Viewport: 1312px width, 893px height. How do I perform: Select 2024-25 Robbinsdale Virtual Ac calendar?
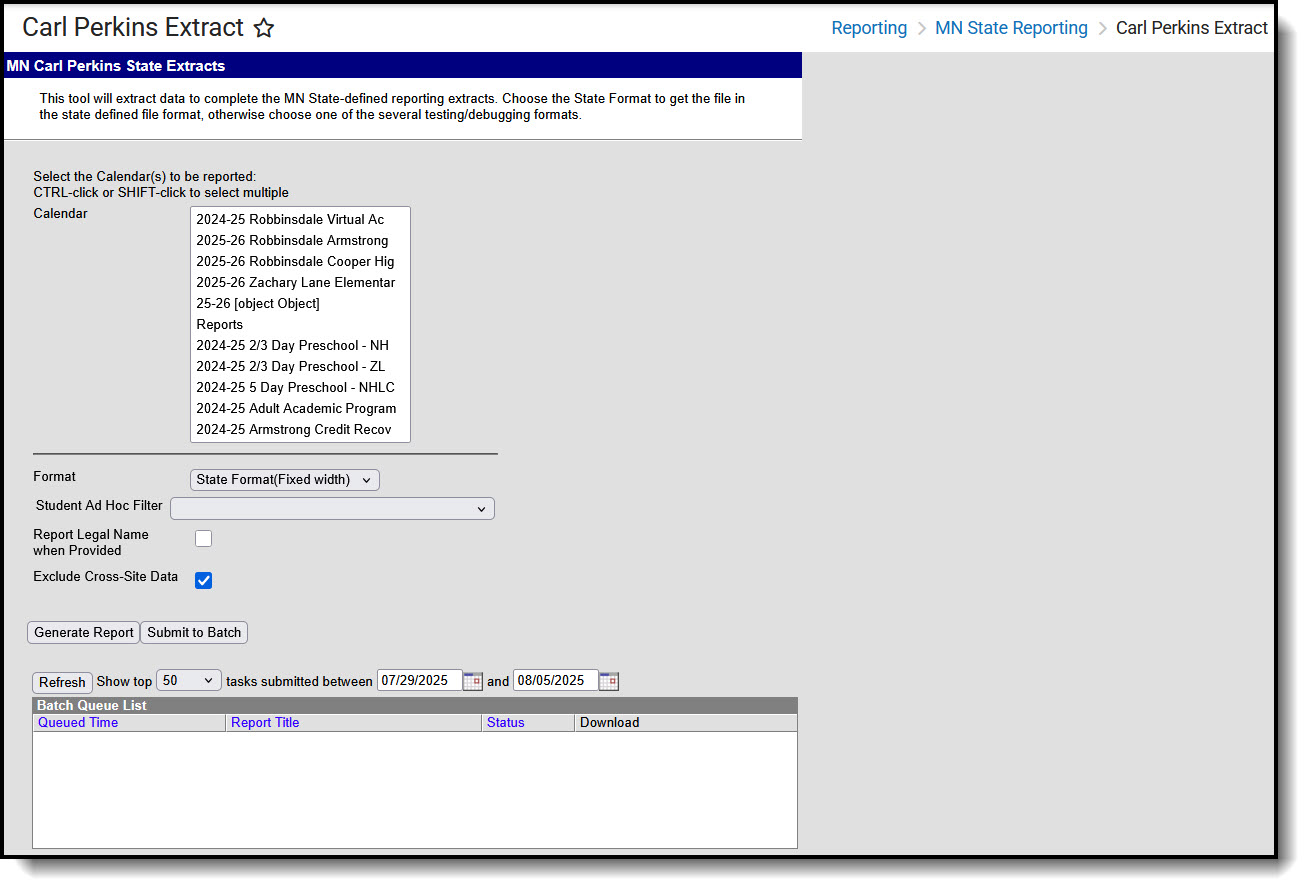point(300,220)
